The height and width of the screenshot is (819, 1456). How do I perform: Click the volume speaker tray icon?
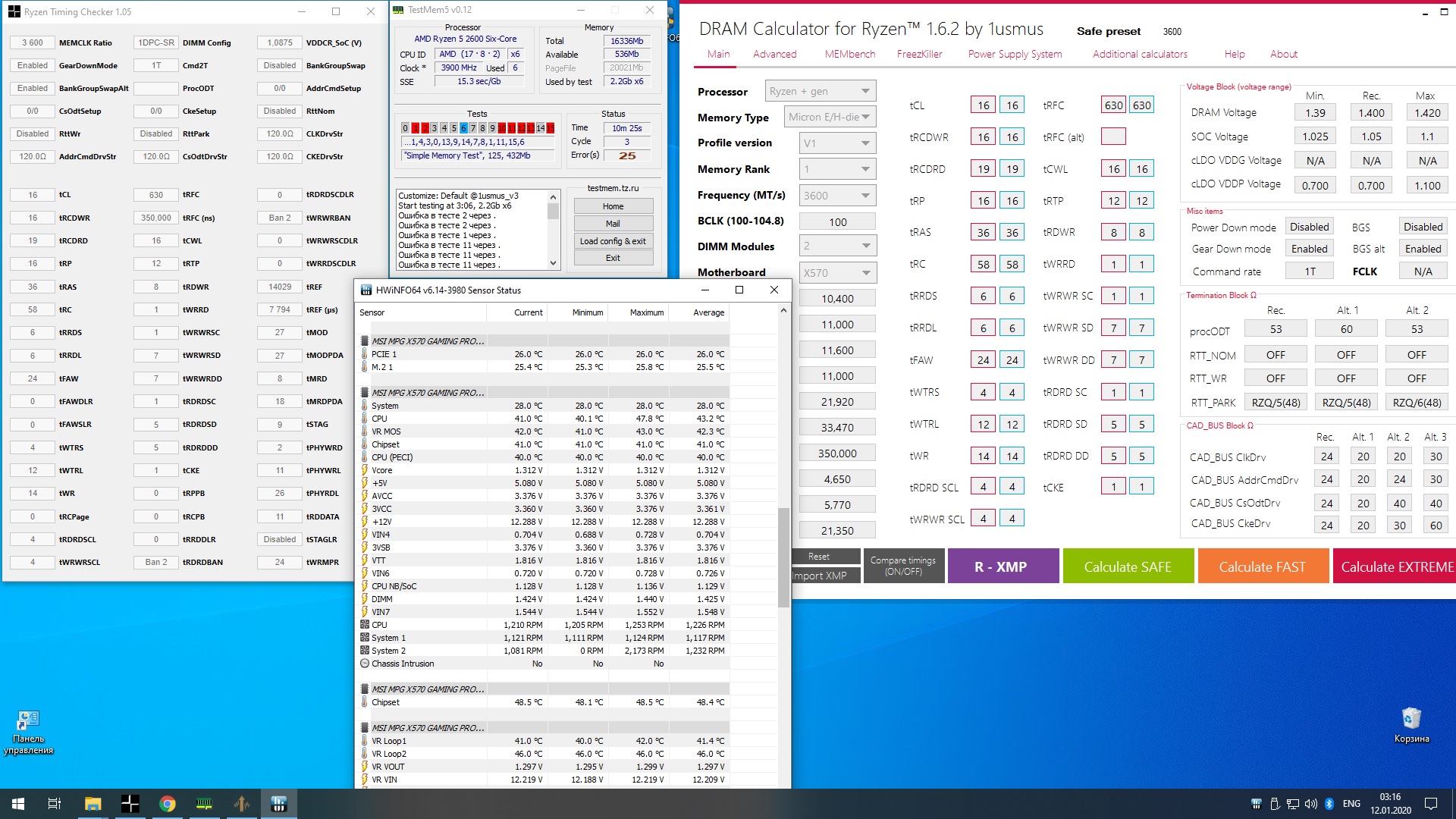[x=1310, y=804]
